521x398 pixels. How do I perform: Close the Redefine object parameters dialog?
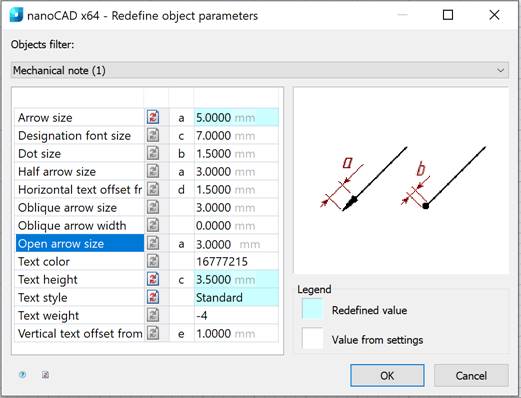tap(494, 15)
